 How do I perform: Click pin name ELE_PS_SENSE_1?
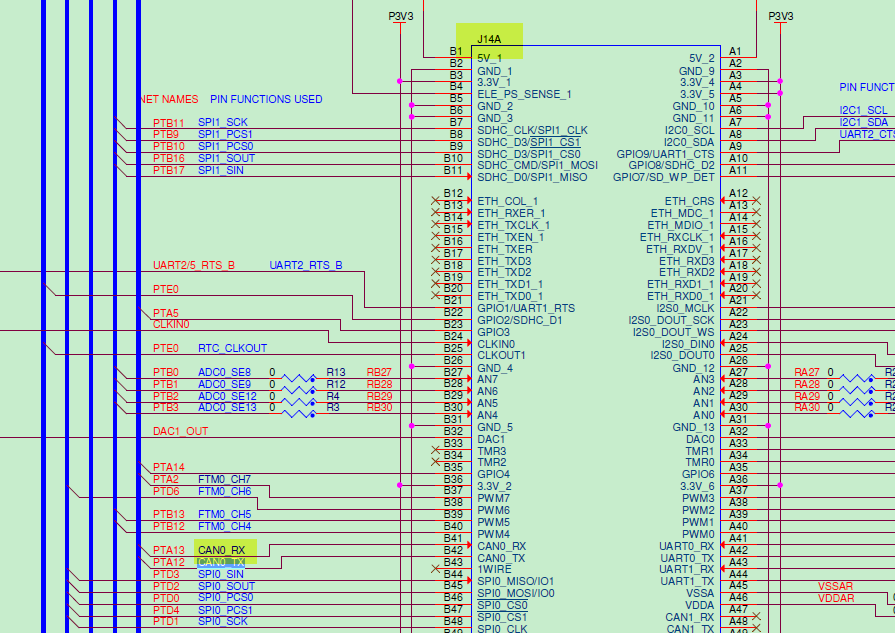click(524, 94)
